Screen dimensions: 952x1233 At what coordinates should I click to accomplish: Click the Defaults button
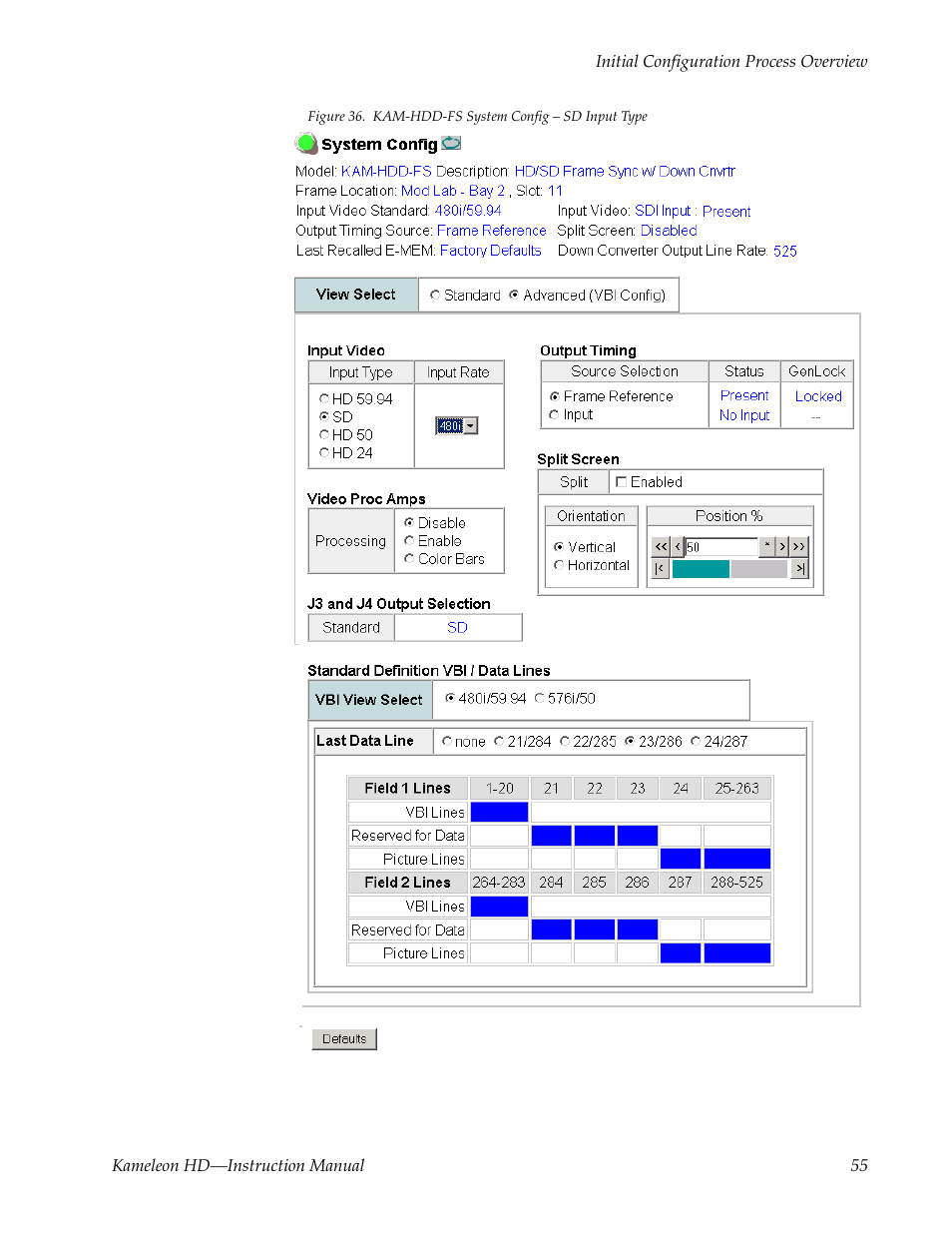[344, 1039]
